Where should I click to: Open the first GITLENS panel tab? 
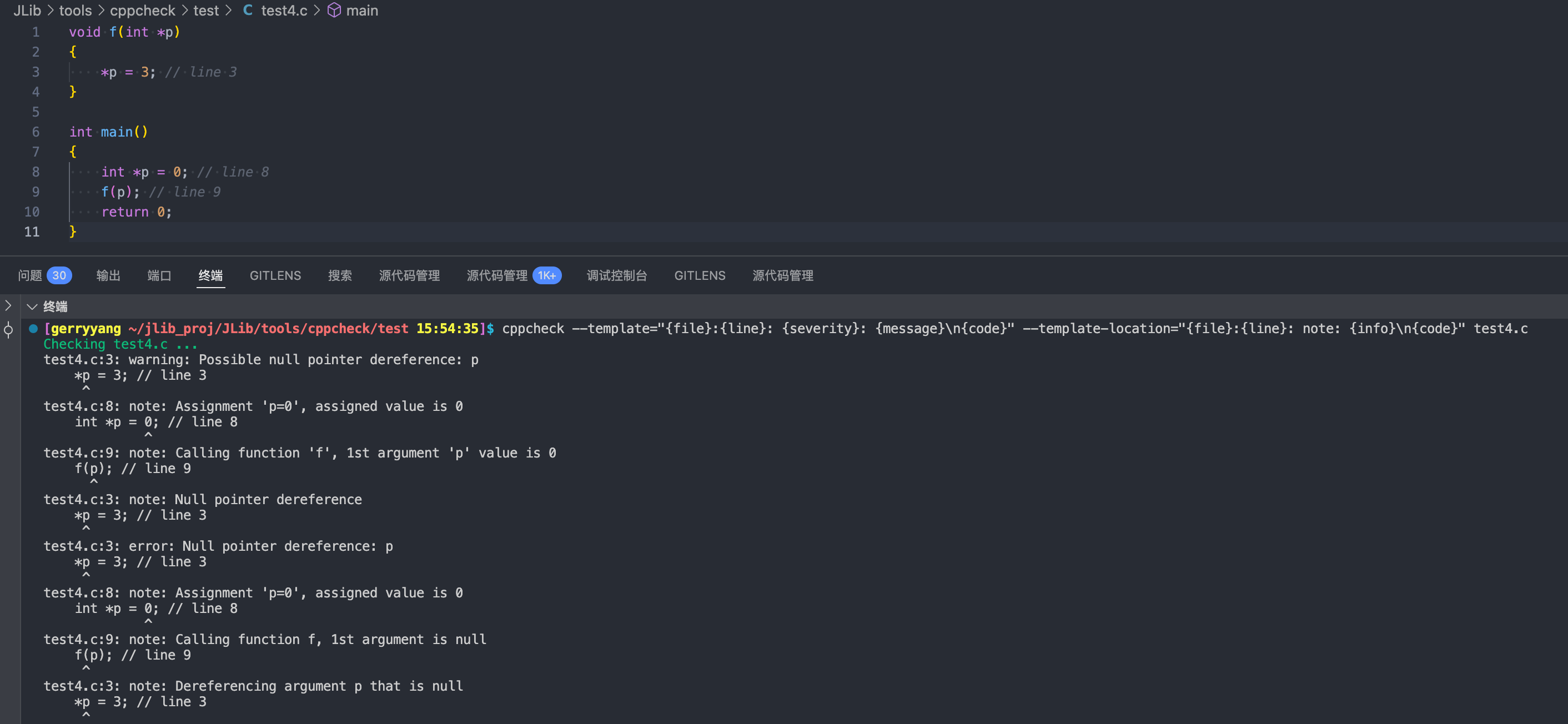(x=275, y=276)
